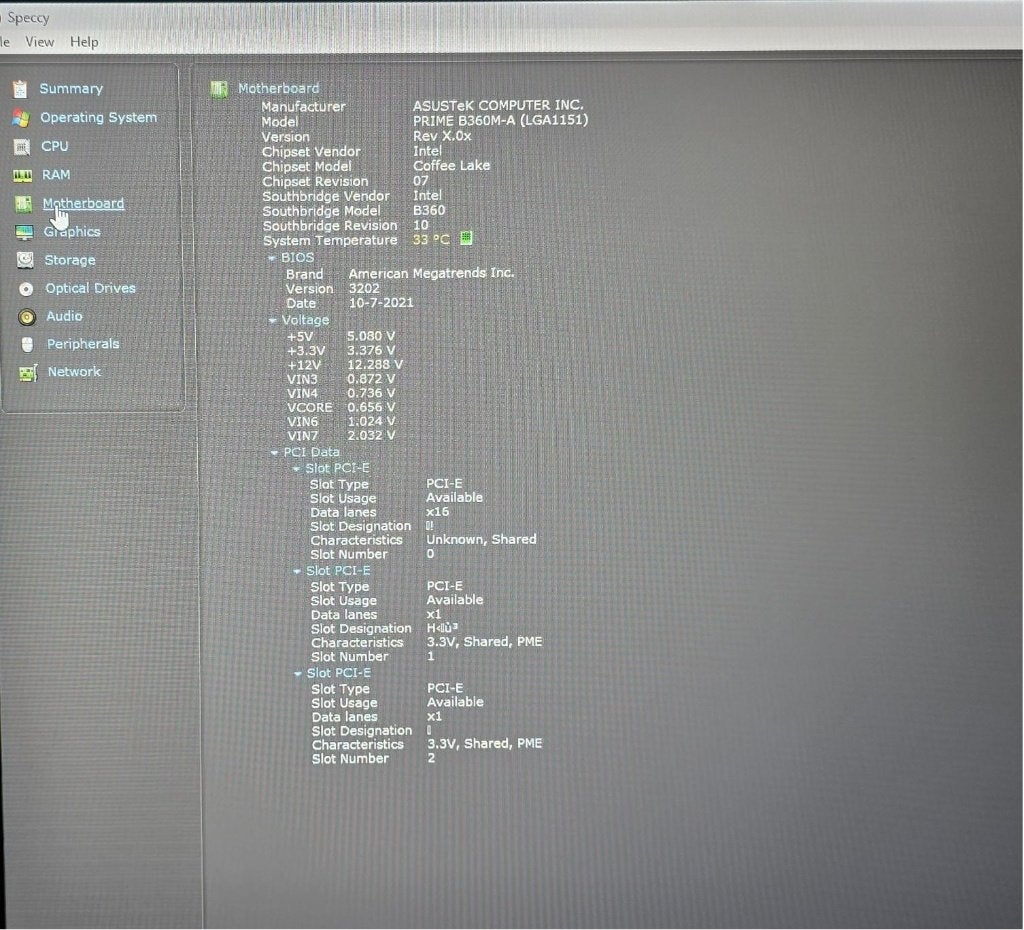
Task: Click the green temperature indicator icon
Action: tap(466, 238)
